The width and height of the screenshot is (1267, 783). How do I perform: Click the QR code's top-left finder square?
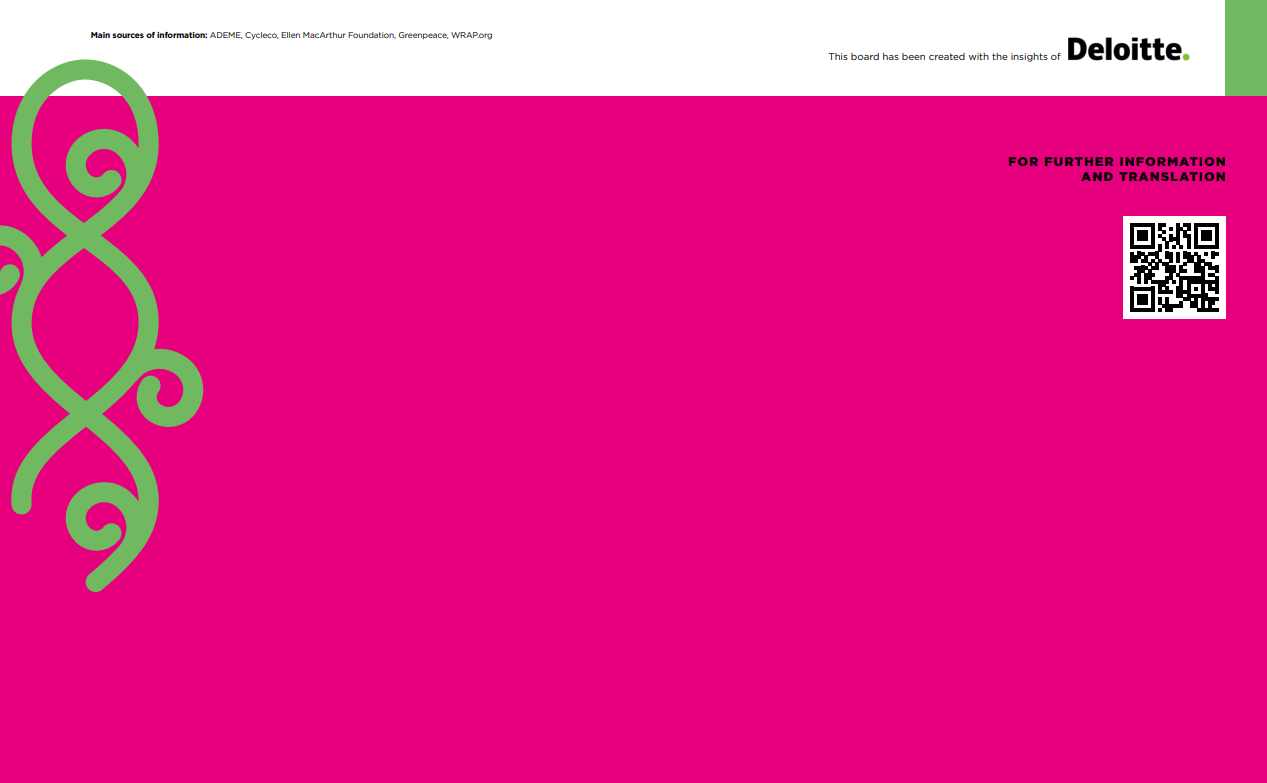point(1141,235)
